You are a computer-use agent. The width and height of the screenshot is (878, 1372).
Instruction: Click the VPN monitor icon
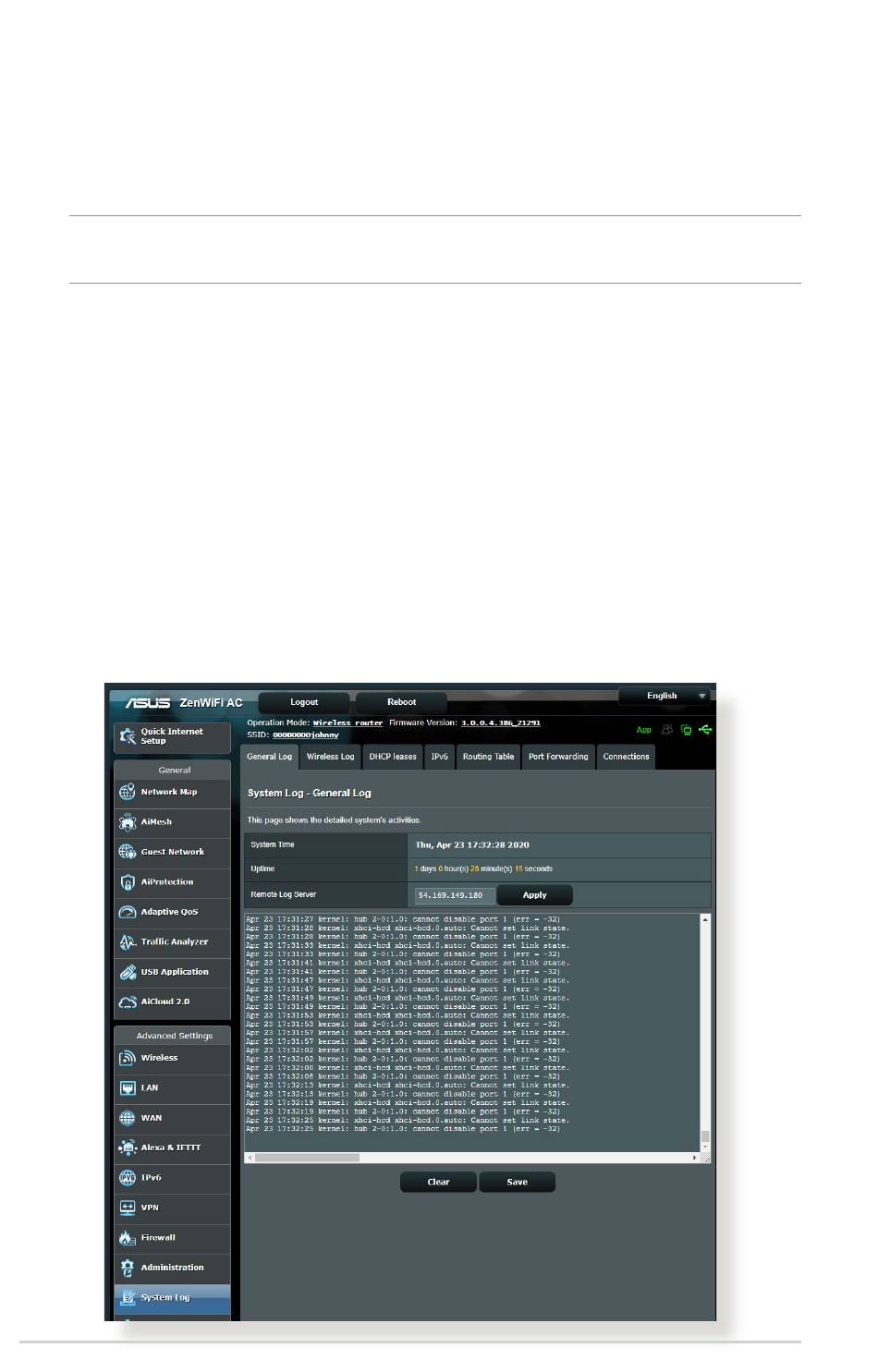(128, 1208)
